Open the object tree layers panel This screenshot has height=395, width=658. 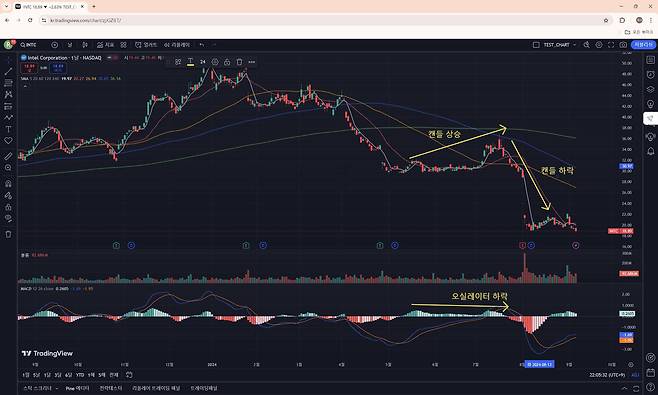tap(650, 89)
